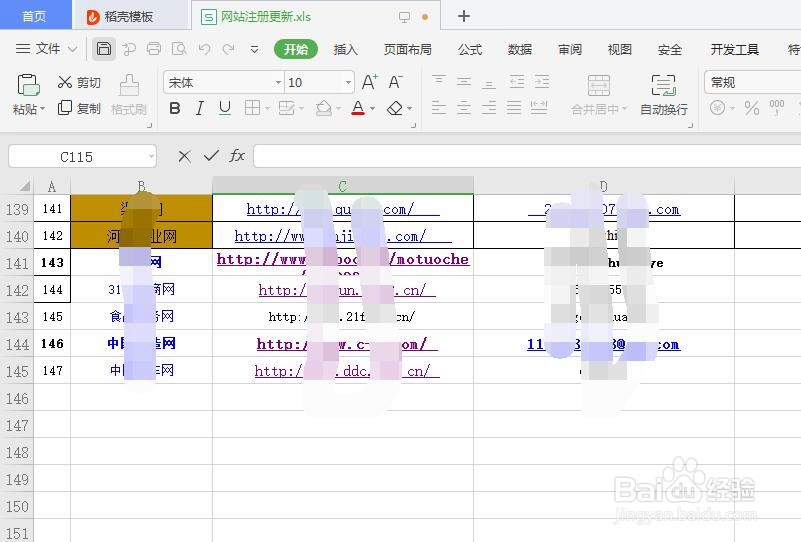Viewport: 801px width, 542px height.
Task: Go to the 首页 home tab
Action: click(35, 16)
